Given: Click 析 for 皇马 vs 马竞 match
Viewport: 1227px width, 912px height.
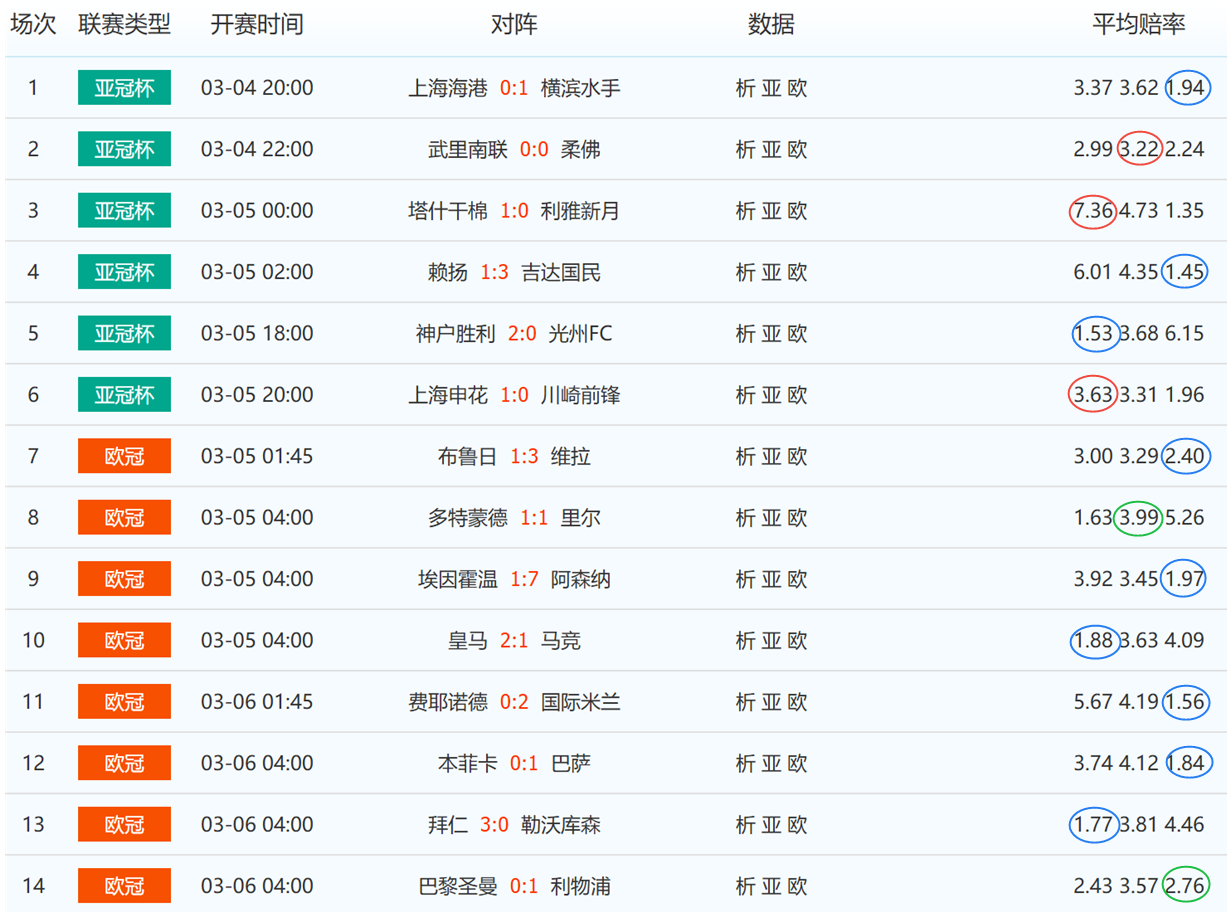Looking at the screenshot, I should tap(745, 641).
